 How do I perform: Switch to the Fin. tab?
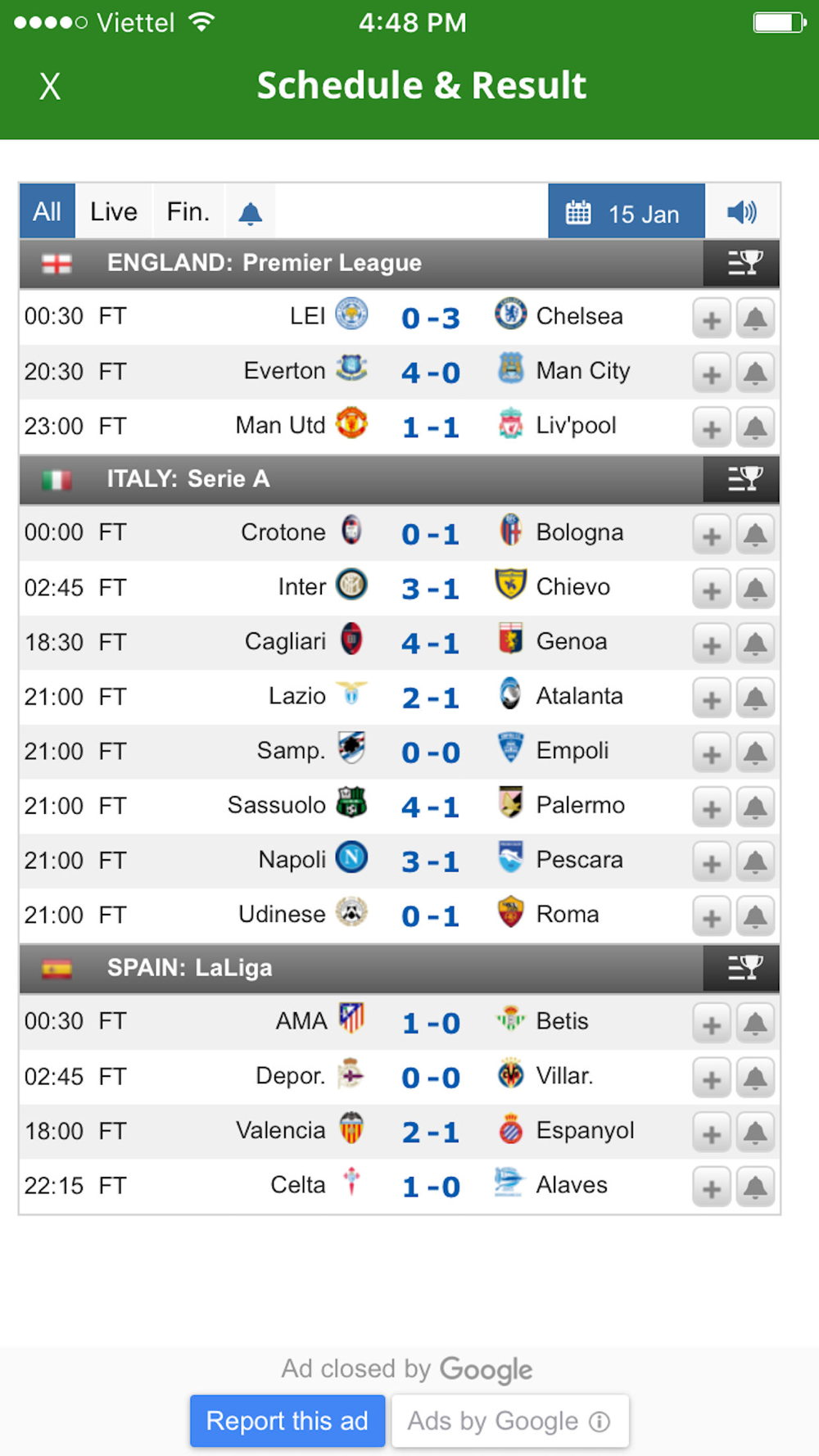(x=188, y=212)
